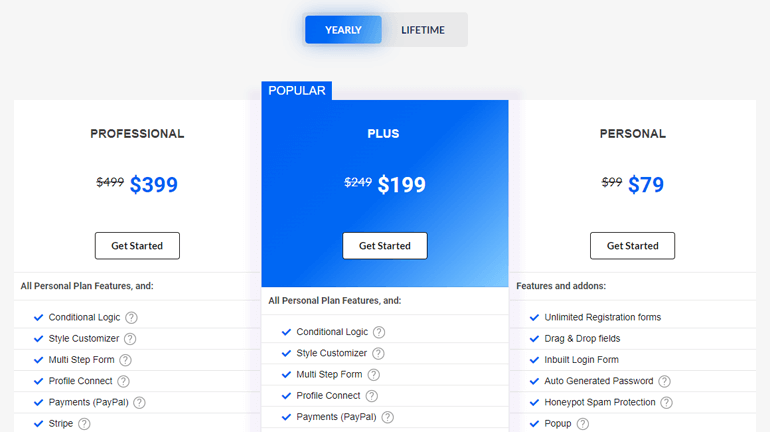Click 'Drag & Drop fields' feature text
770x432 pixels.
[x=582, y=338]
